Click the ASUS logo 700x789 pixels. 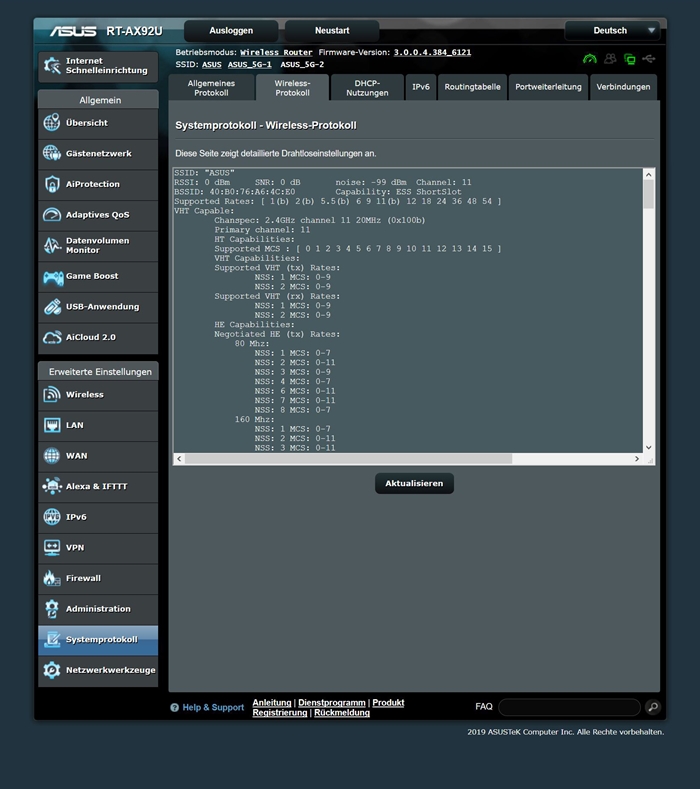(x=72, y=31)
